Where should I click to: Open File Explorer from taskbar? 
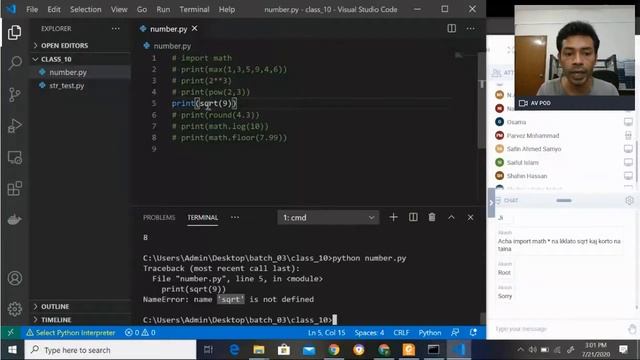(x=259, y=350)
